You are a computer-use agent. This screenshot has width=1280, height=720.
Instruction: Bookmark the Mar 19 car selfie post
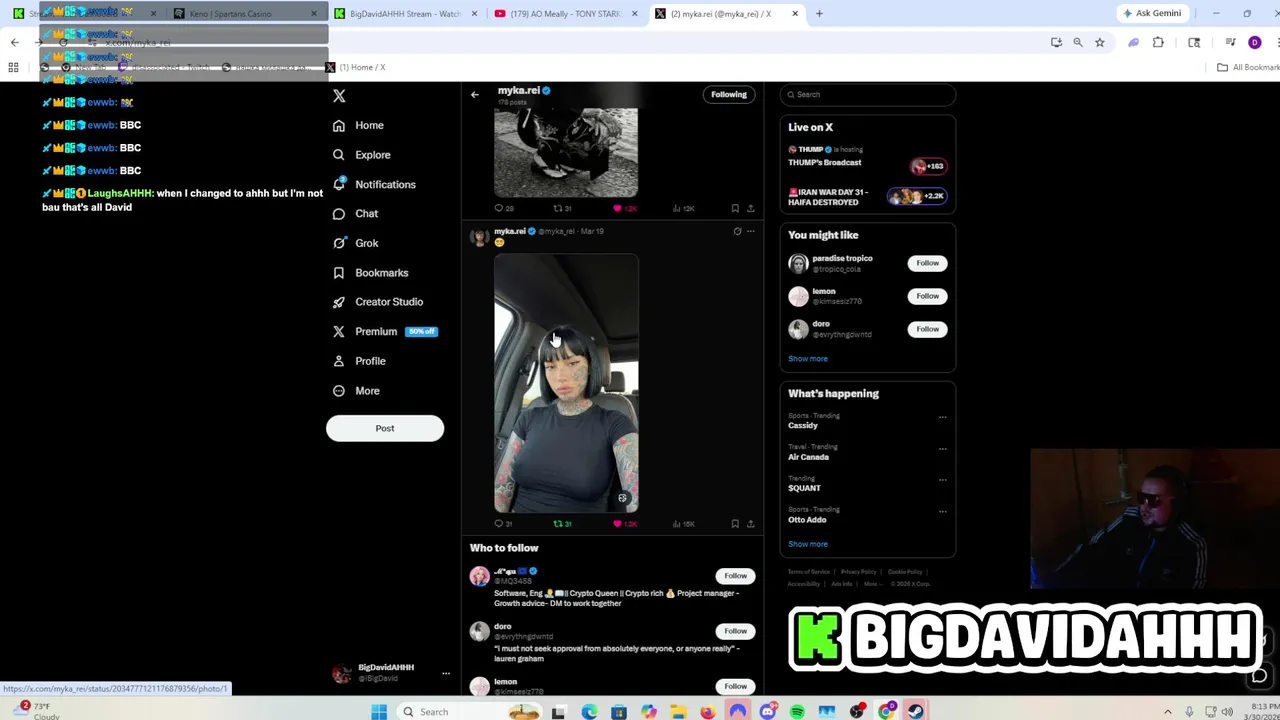[x=735, y=523]
